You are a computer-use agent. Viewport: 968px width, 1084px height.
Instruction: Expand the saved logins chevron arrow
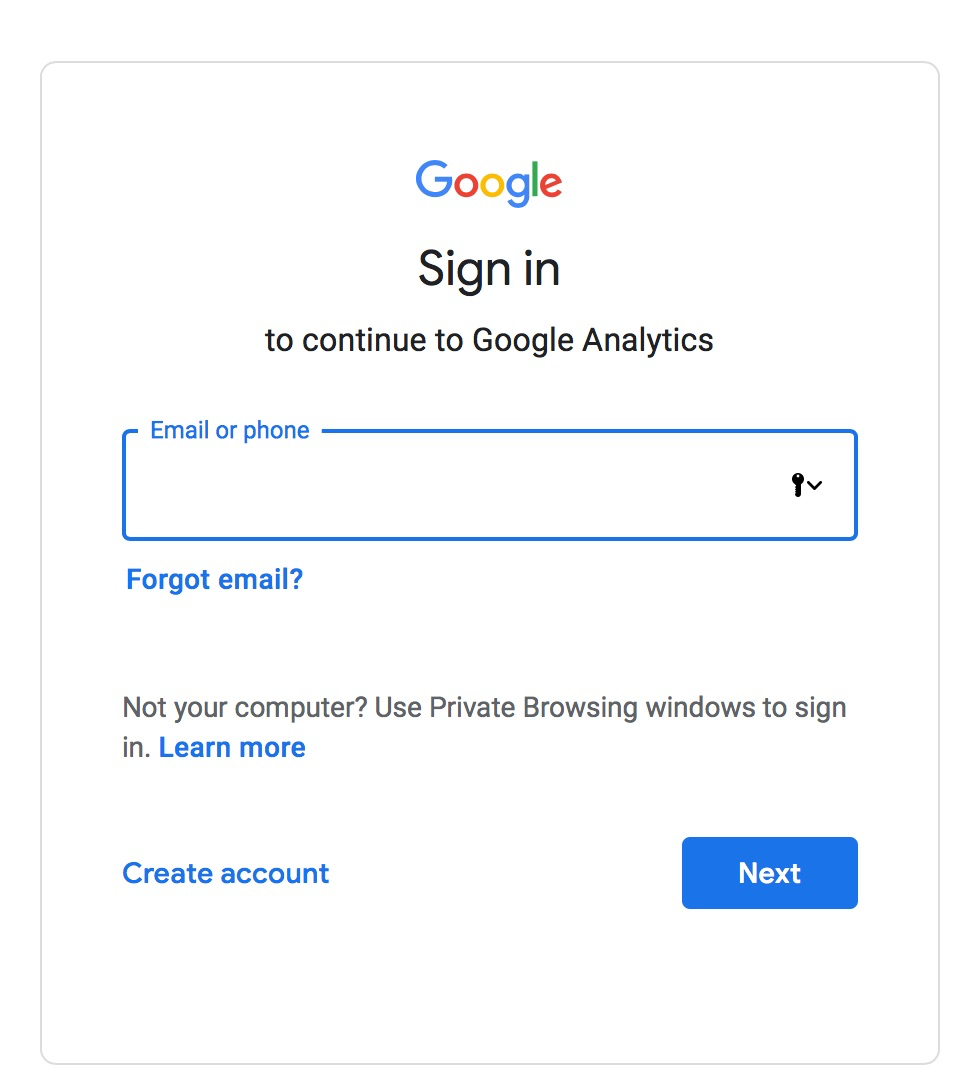coord(815,486)
